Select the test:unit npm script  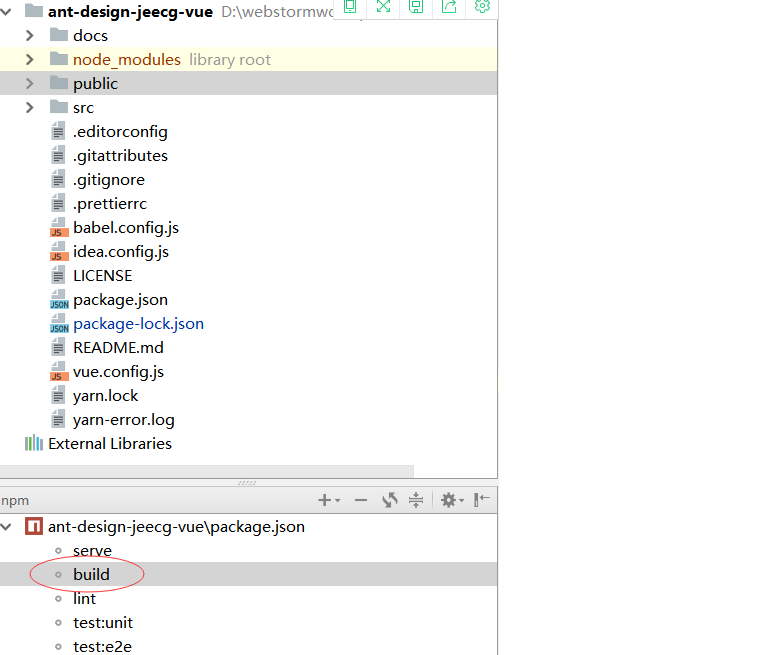tap(103, 622)
